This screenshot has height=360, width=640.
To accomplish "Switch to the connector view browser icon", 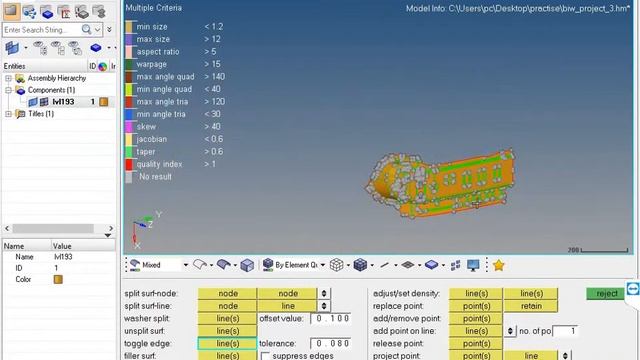I will point(29,12).
